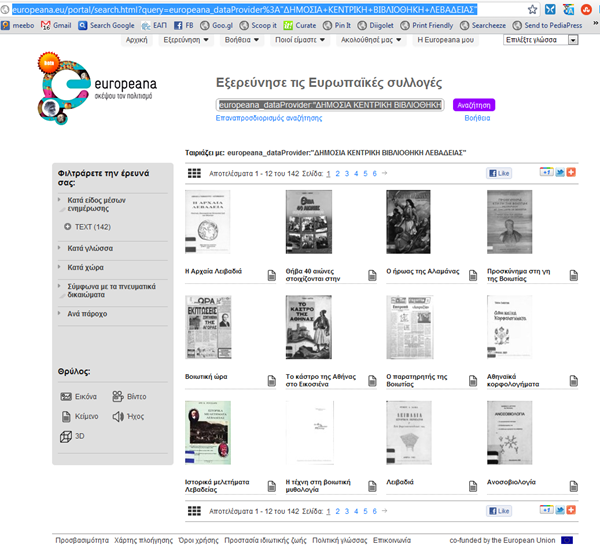Open thumbnail of Προσκύνημα στη γη της Βοιωτίας
600x548 pixels.
[x=509, y=222]
